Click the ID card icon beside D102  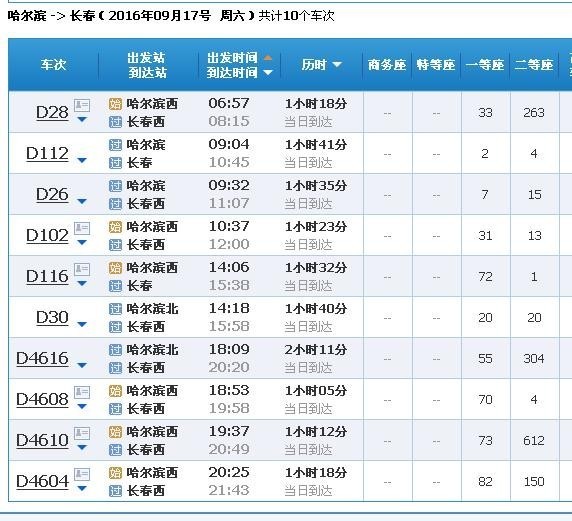[82, 228]
